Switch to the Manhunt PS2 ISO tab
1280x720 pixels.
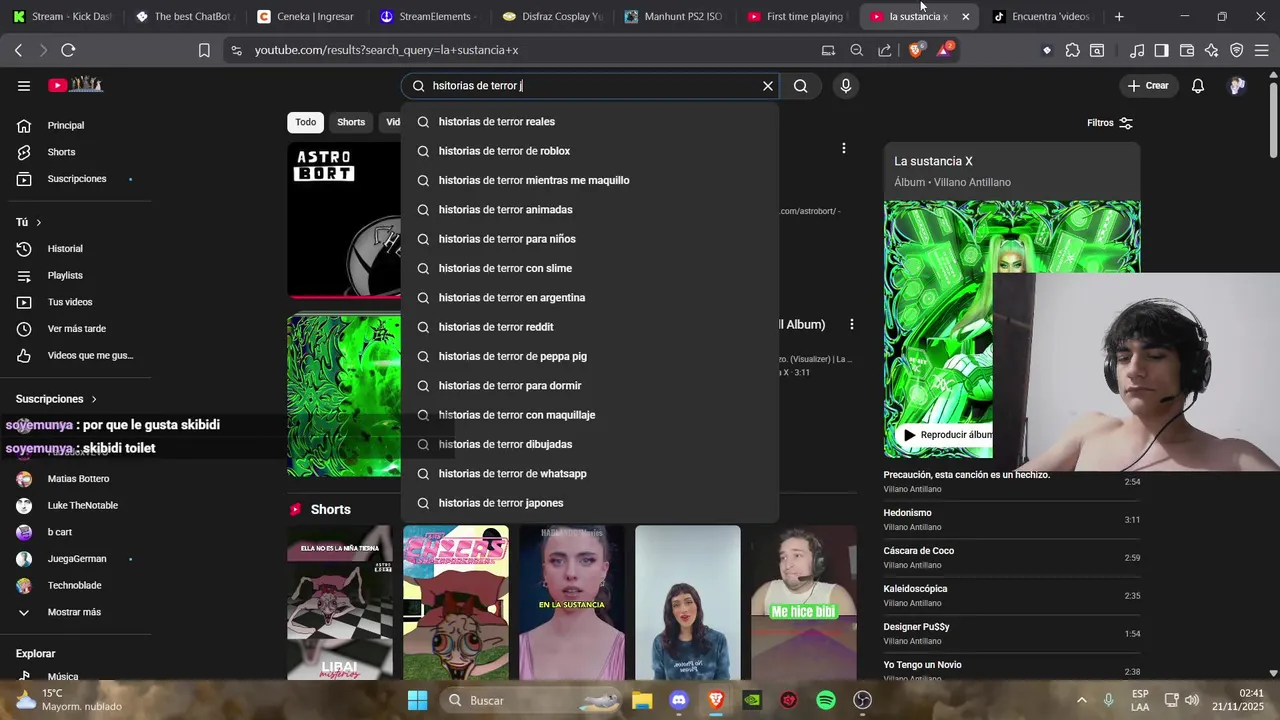[673, 16]
